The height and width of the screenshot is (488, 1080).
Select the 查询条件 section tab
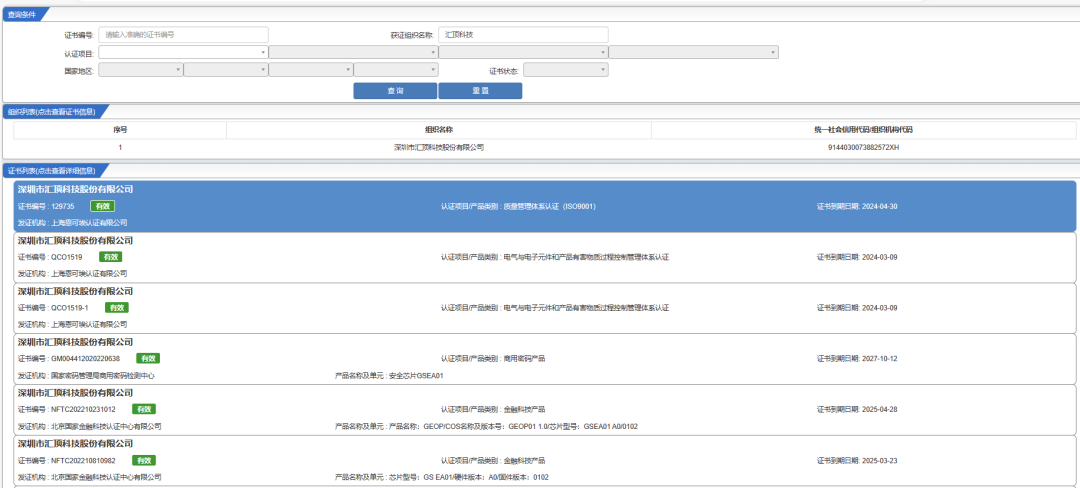coord(26,14)
